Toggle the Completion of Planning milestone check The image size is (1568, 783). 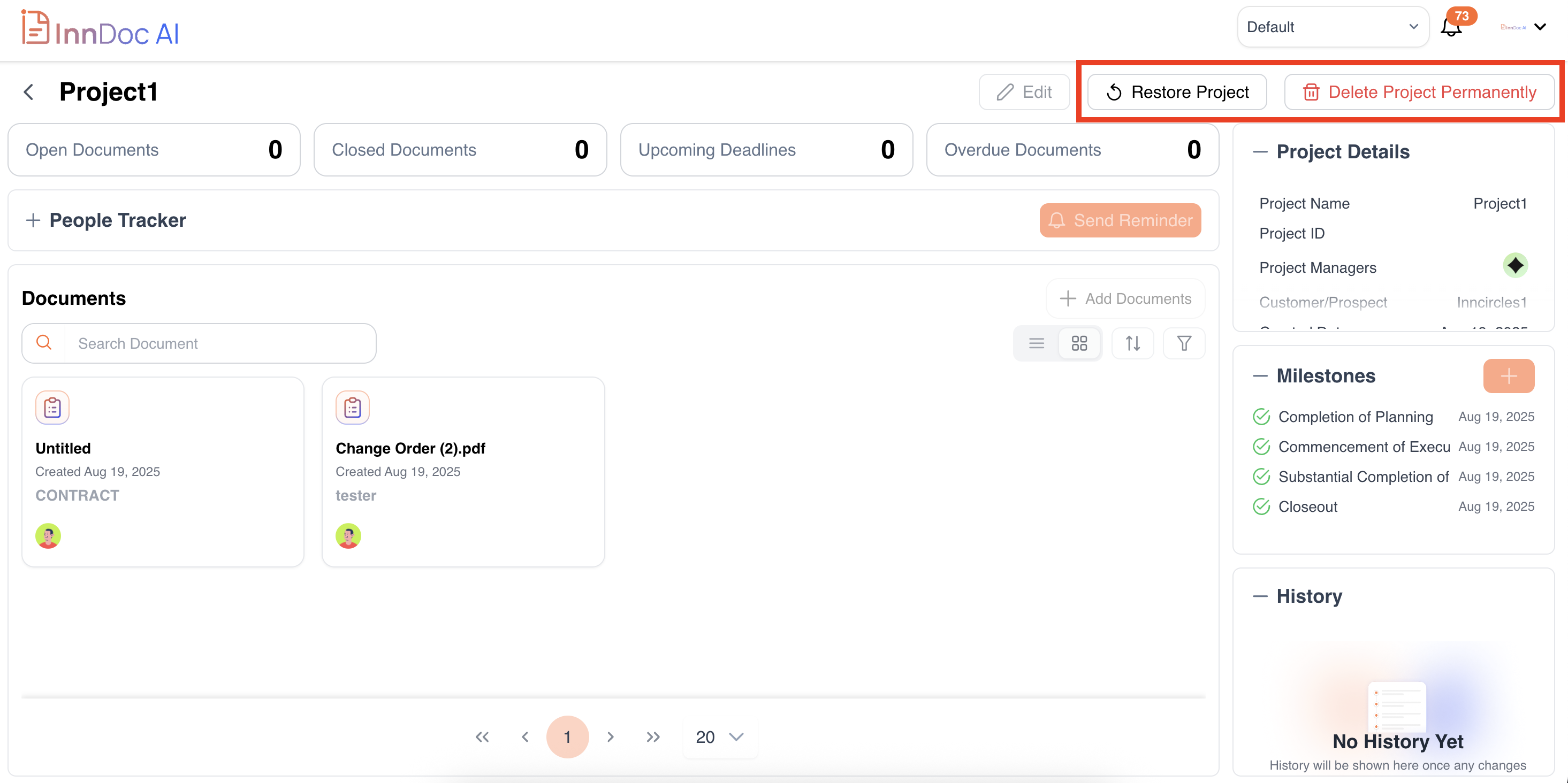(x=1261, y=417)
